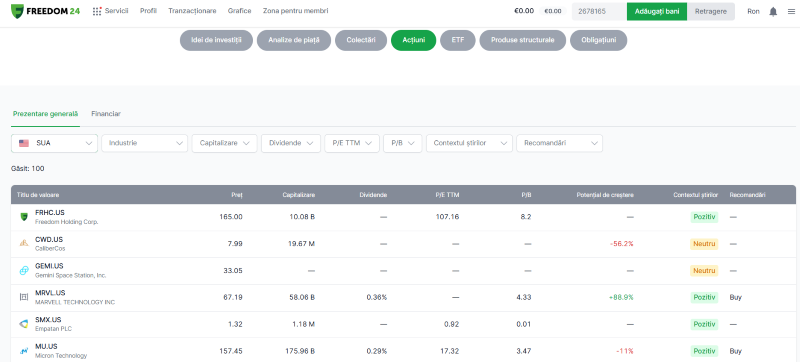Sort by Potențial de creștere header
Viewport: 800px width, 362px height.
(x=605, y=195)
